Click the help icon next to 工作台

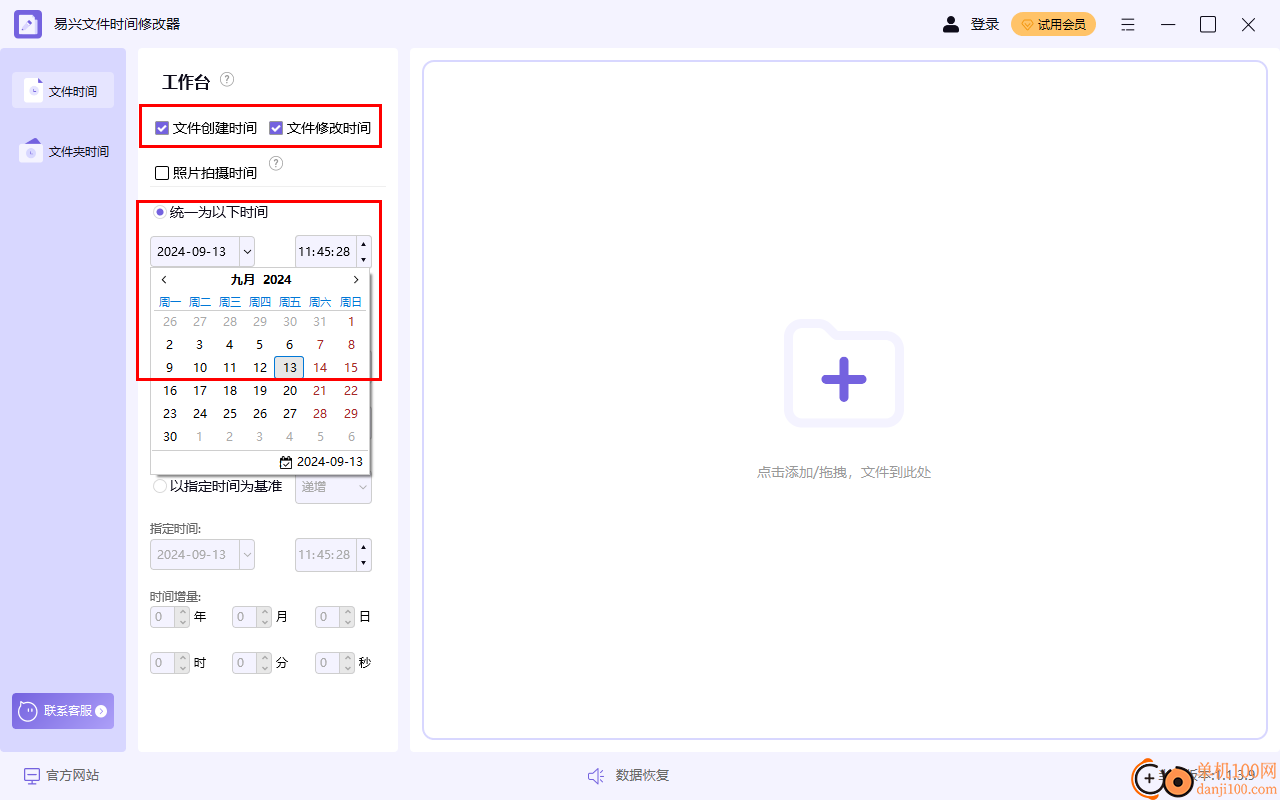[x=227, y=79]
